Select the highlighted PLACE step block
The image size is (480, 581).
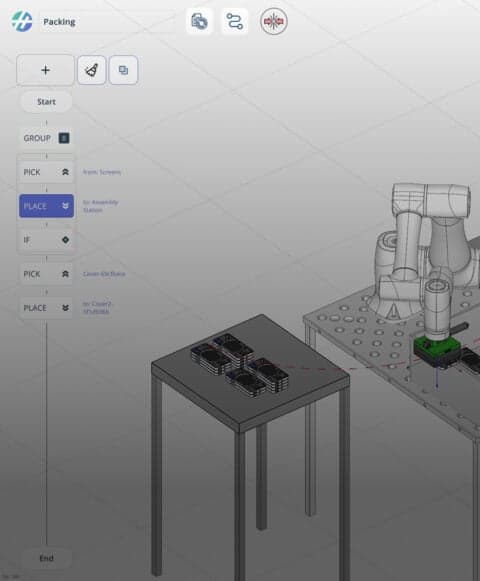(46, 206)
